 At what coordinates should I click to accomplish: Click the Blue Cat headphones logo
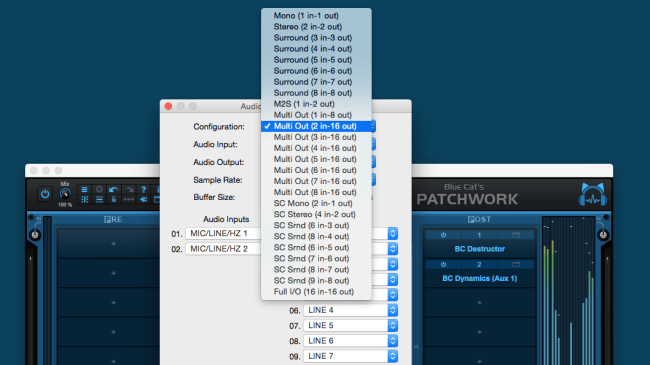point(593,194)
